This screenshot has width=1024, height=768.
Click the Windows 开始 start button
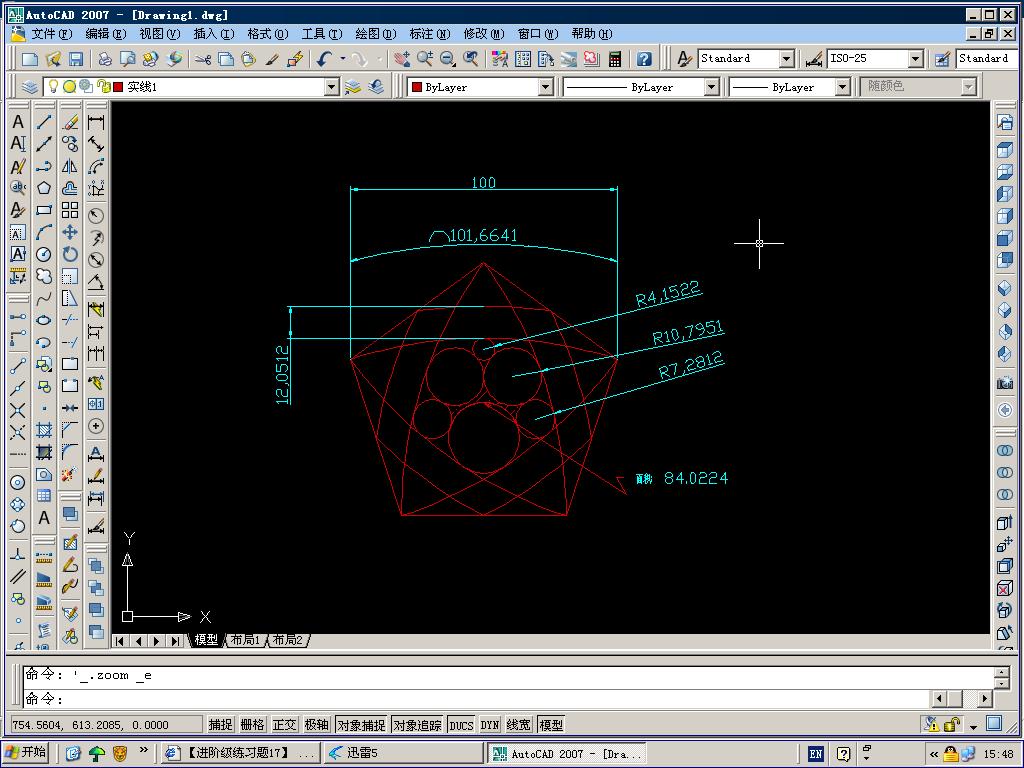(x=26, y=753)
